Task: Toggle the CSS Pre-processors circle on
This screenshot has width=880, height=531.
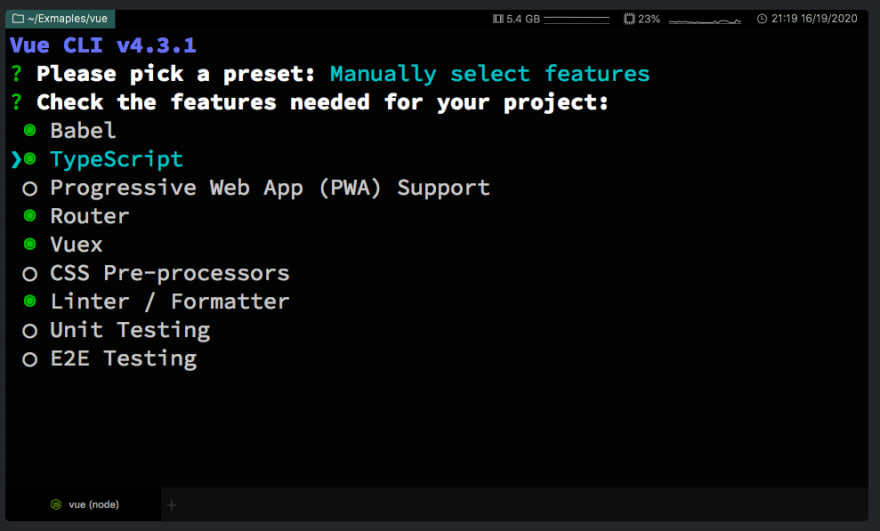Action: pos(30,274)
